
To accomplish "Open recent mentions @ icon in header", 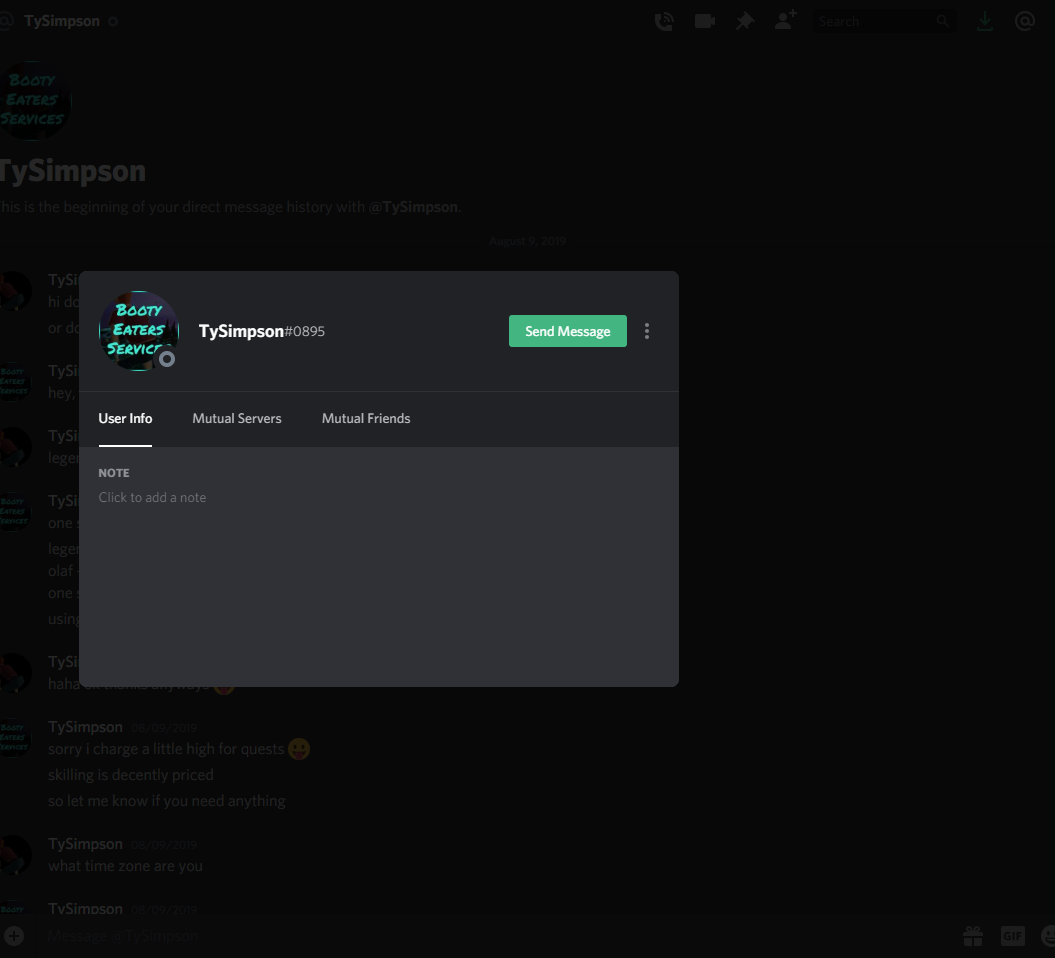I will [1025, 22].
